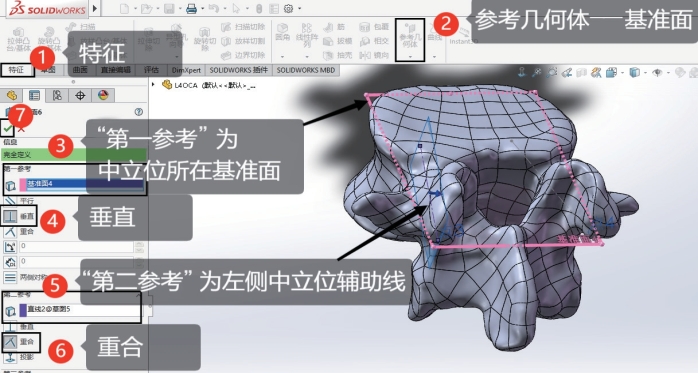This screenshot has width=698, height=373.
Task: Switch to the 特征 features tab
Action: click(x=16, y=70)
